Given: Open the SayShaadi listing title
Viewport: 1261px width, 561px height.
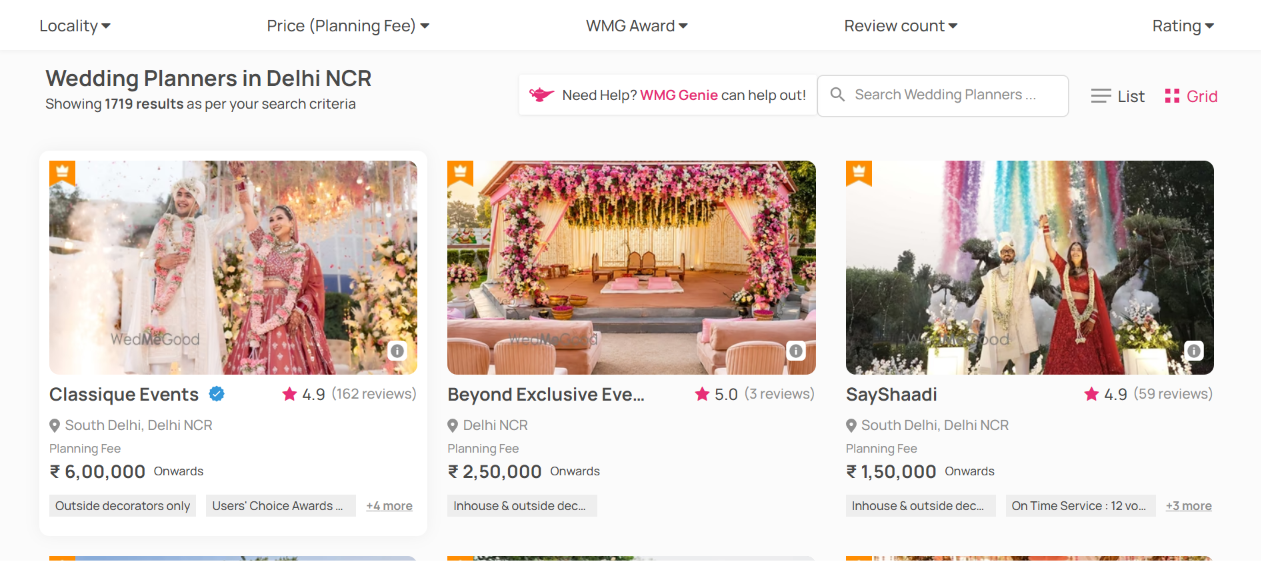Looking at the screenshot, I should point(891,394).
